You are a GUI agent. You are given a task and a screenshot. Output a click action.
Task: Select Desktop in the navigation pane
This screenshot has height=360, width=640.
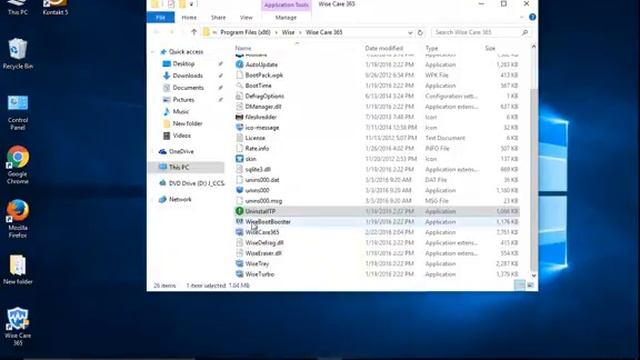183,64
